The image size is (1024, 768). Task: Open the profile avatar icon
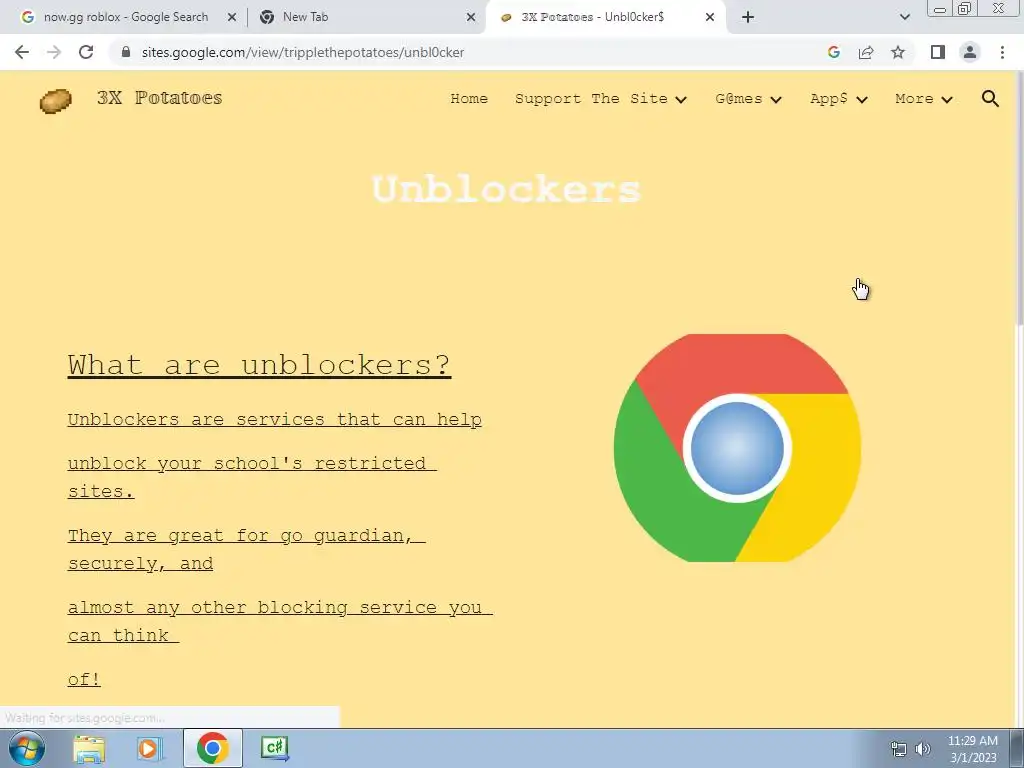coord(970,52)
